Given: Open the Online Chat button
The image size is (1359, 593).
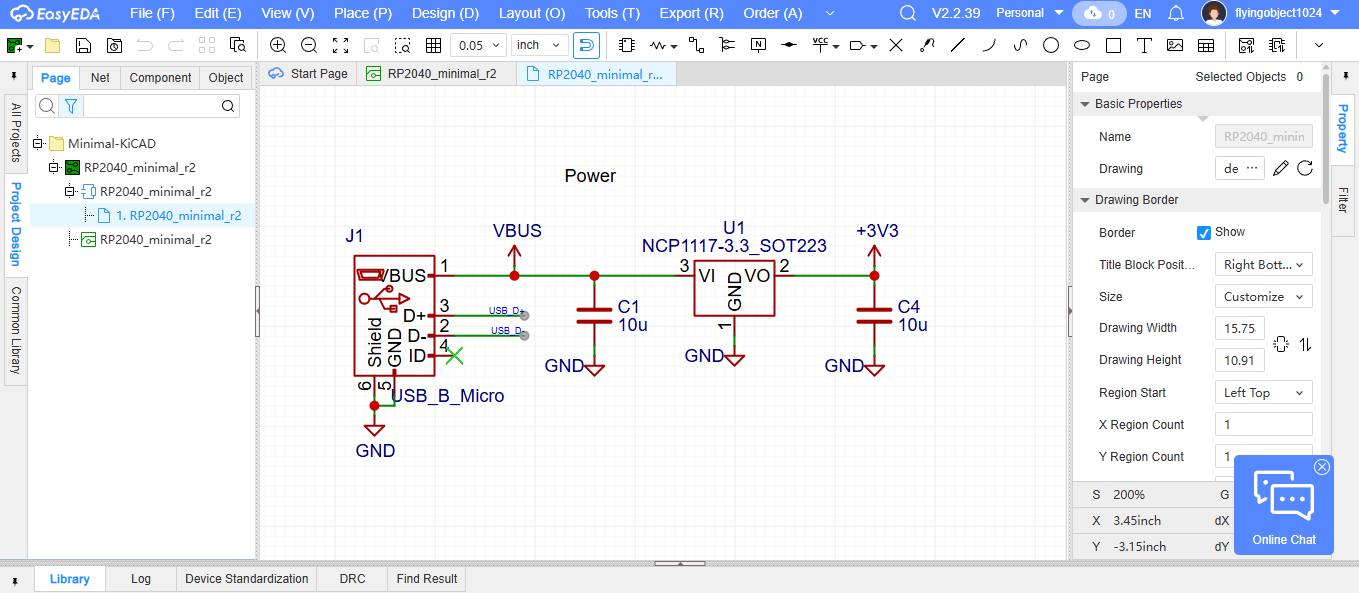Looking at the screenshot, I should (1284, 504).
